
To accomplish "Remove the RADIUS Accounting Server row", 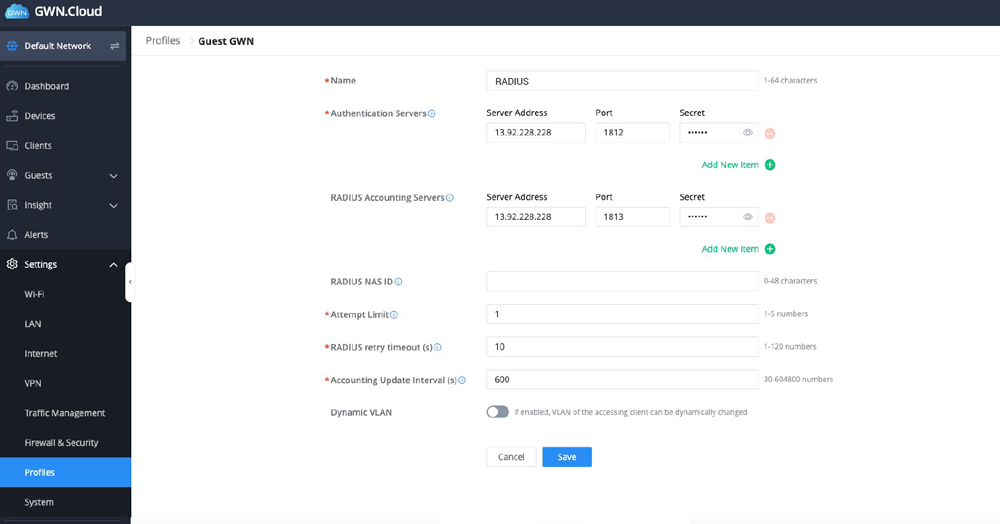I will click(770, 217).
